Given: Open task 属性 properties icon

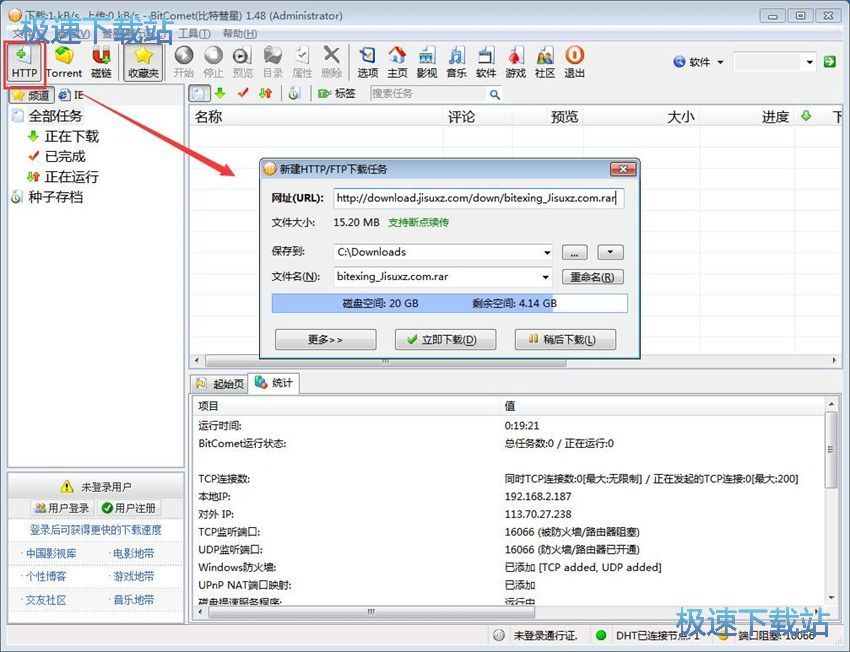Looking at the screenshot, I should 302,62.
